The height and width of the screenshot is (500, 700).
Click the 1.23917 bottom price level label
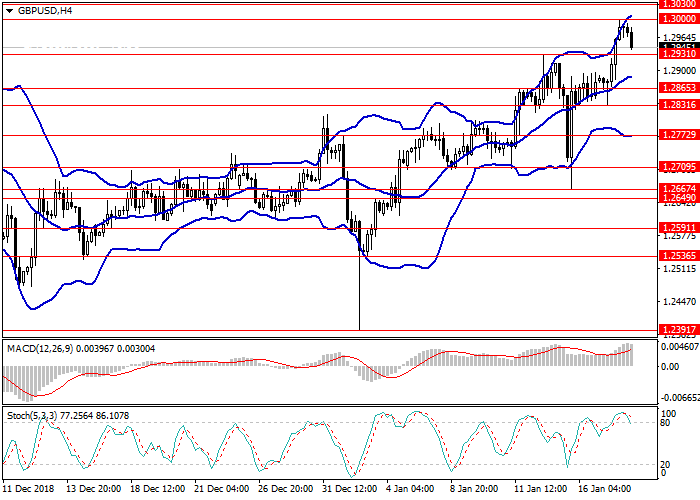coord(678,329)
